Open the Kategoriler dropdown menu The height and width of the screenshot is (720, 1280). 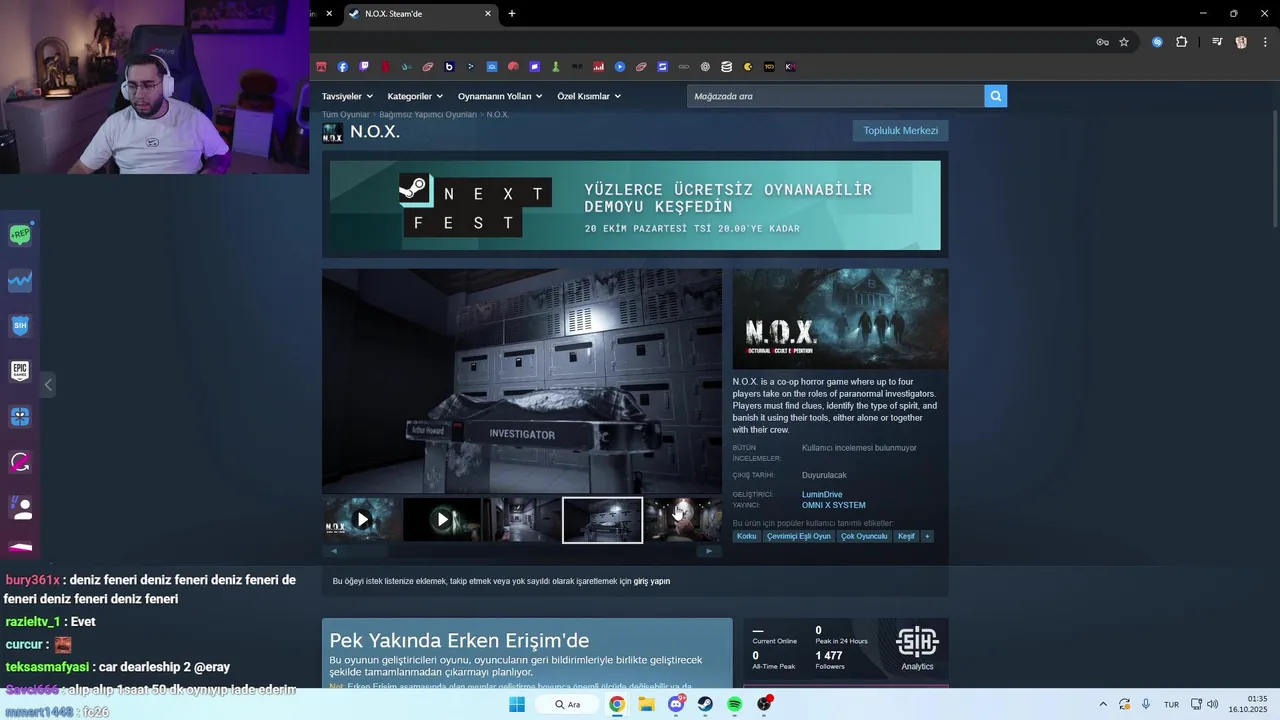pyautogui.click(x=415, y=96)
